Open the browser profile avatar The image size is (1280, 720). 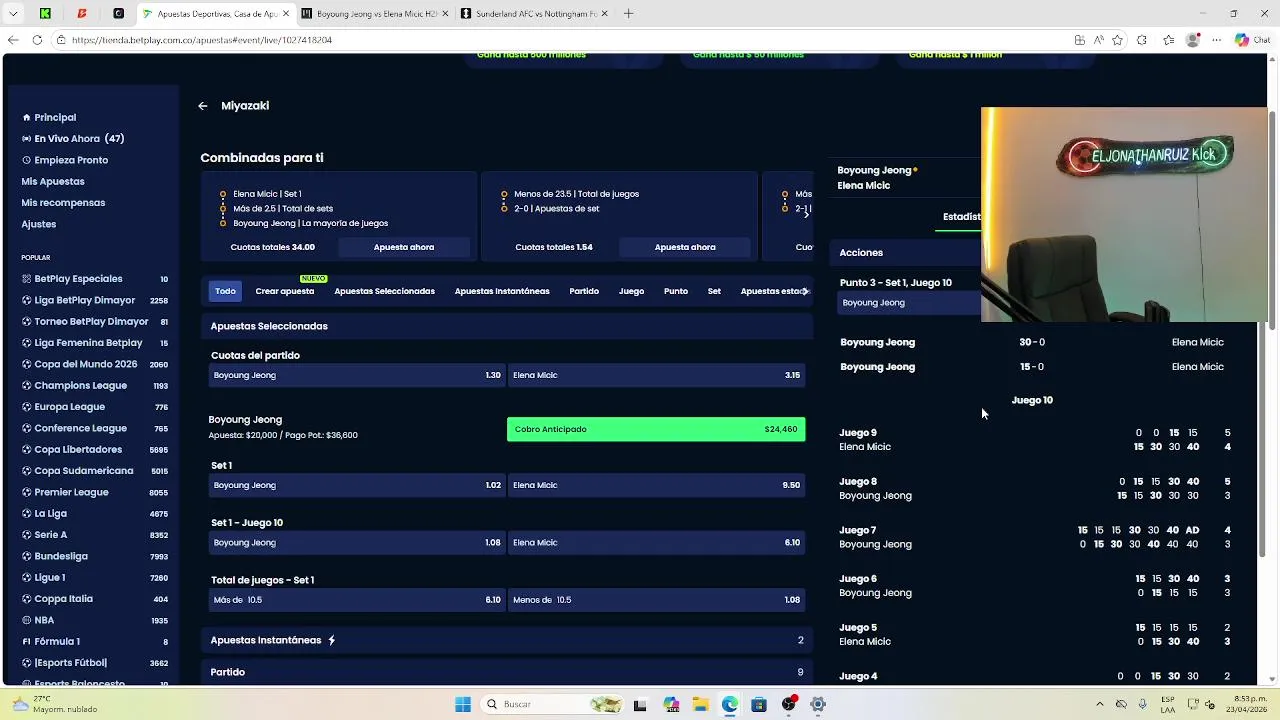coord(1192,40)
